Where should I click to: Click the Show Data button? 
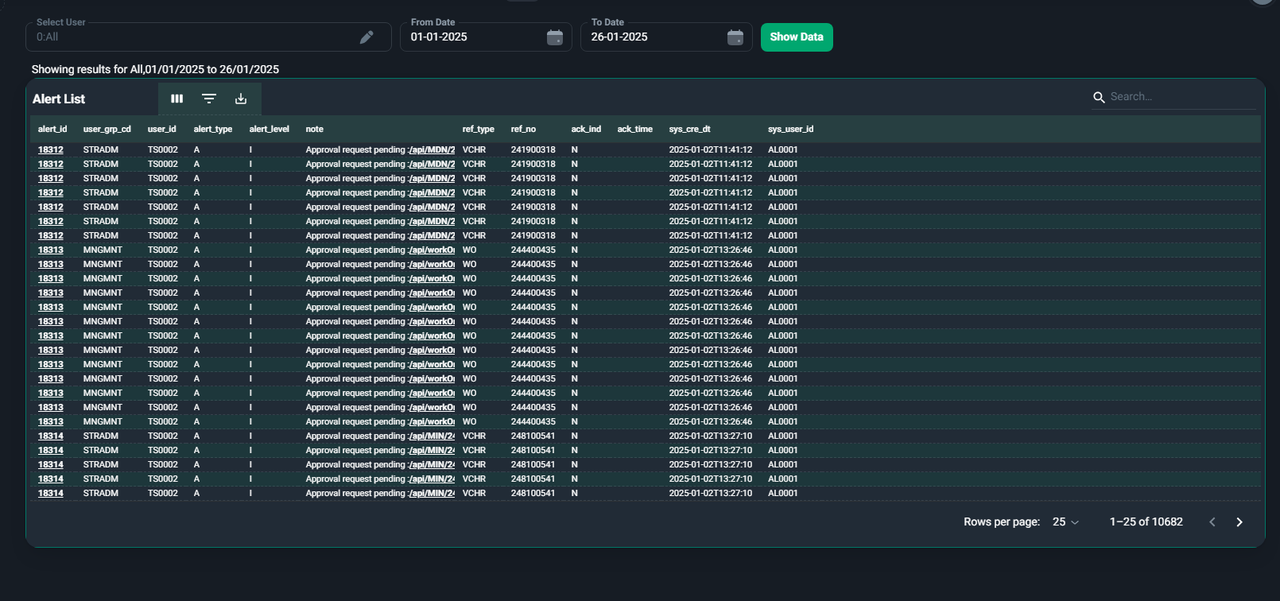(797, 37)
